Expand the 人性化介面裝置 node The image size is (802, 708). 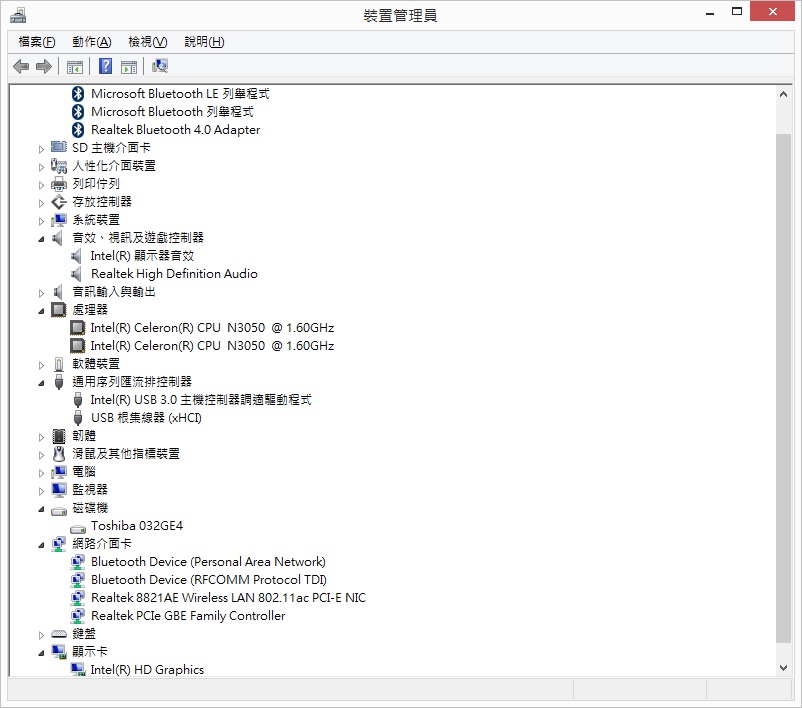click(41, 167)
